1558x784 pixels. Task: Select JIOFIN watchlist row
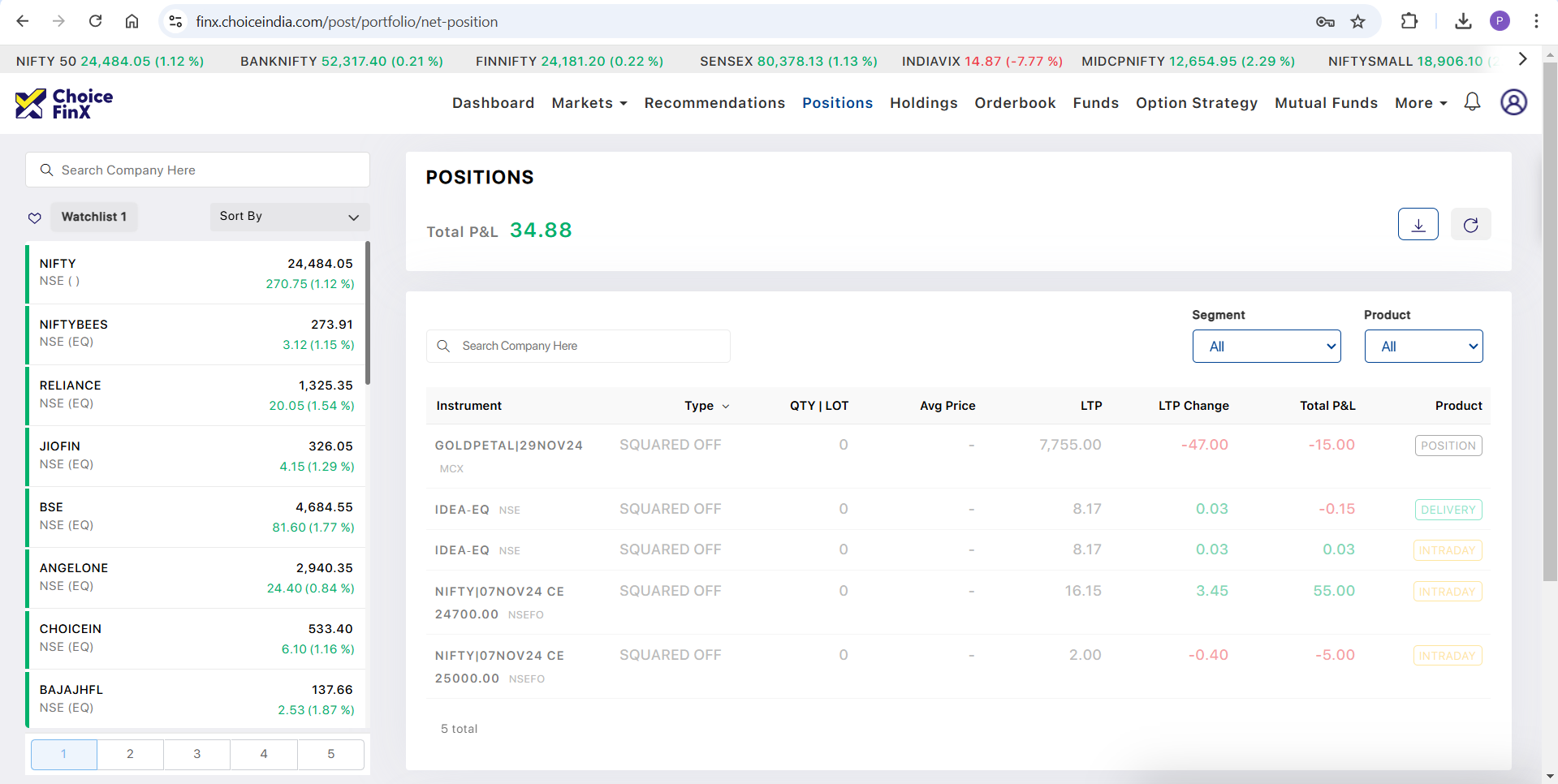click(x=196, y=456)
